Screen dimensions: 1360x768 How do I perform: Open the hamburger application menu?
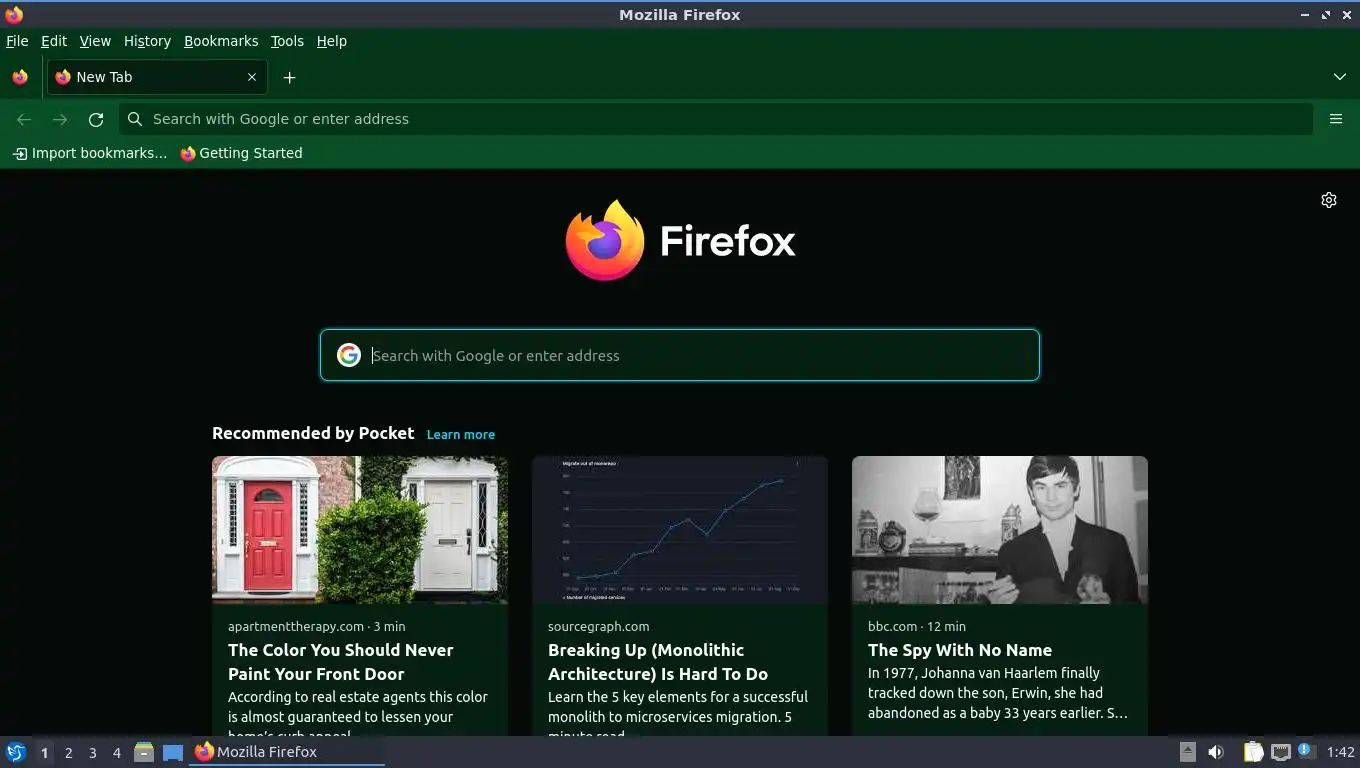(1336, 119)
